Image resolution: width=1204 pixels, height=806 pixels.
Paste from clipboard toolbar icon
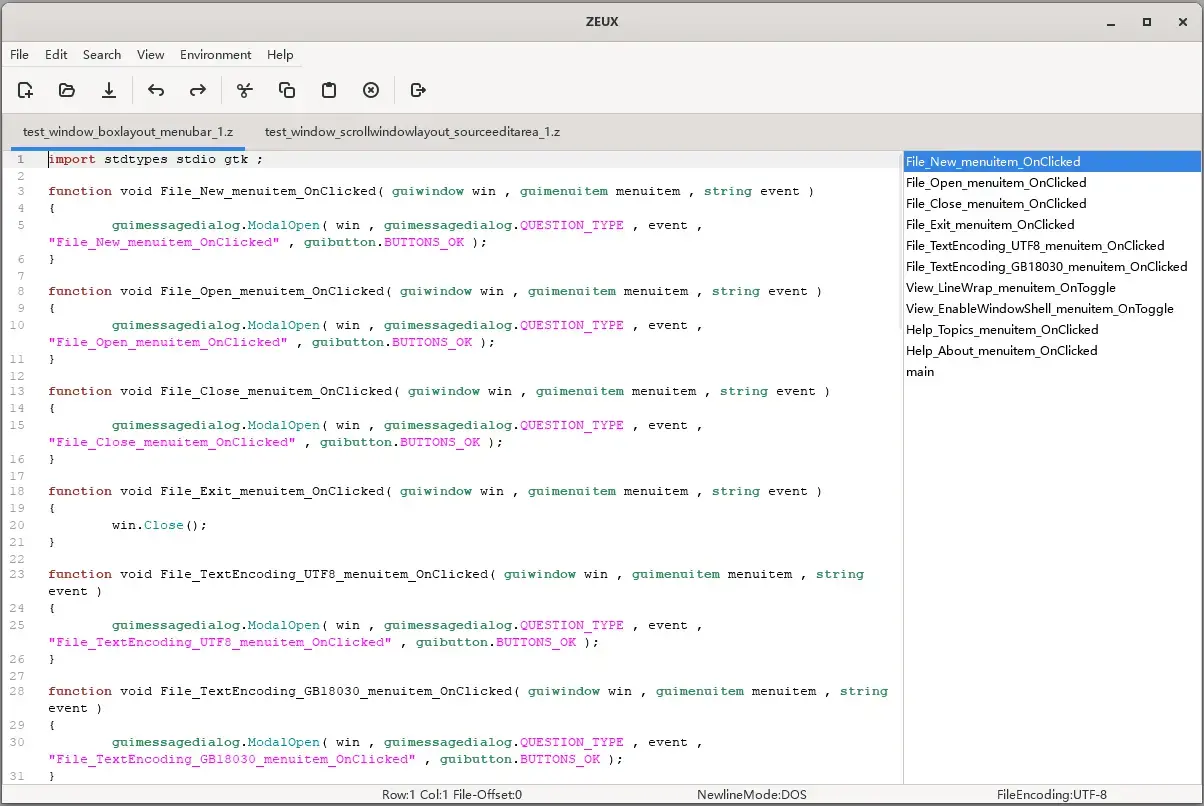click(329, 90)
